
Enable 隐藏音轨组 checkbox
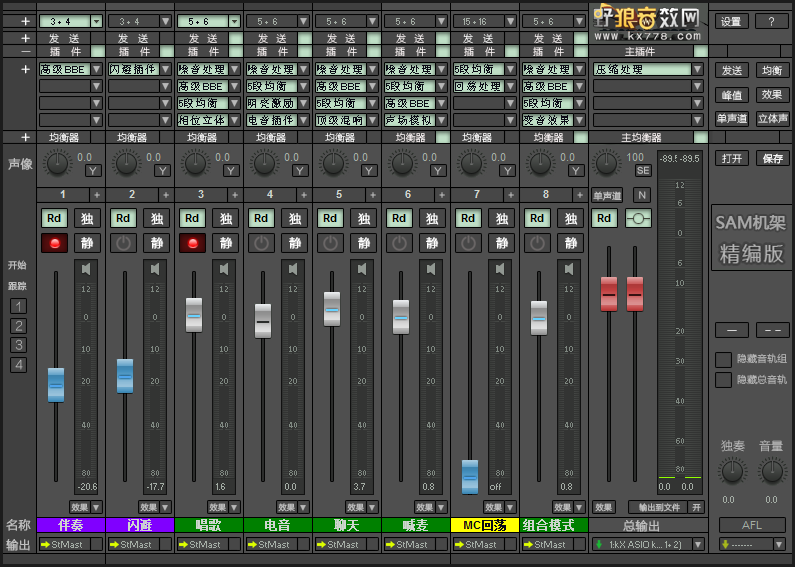click(724, 360)
